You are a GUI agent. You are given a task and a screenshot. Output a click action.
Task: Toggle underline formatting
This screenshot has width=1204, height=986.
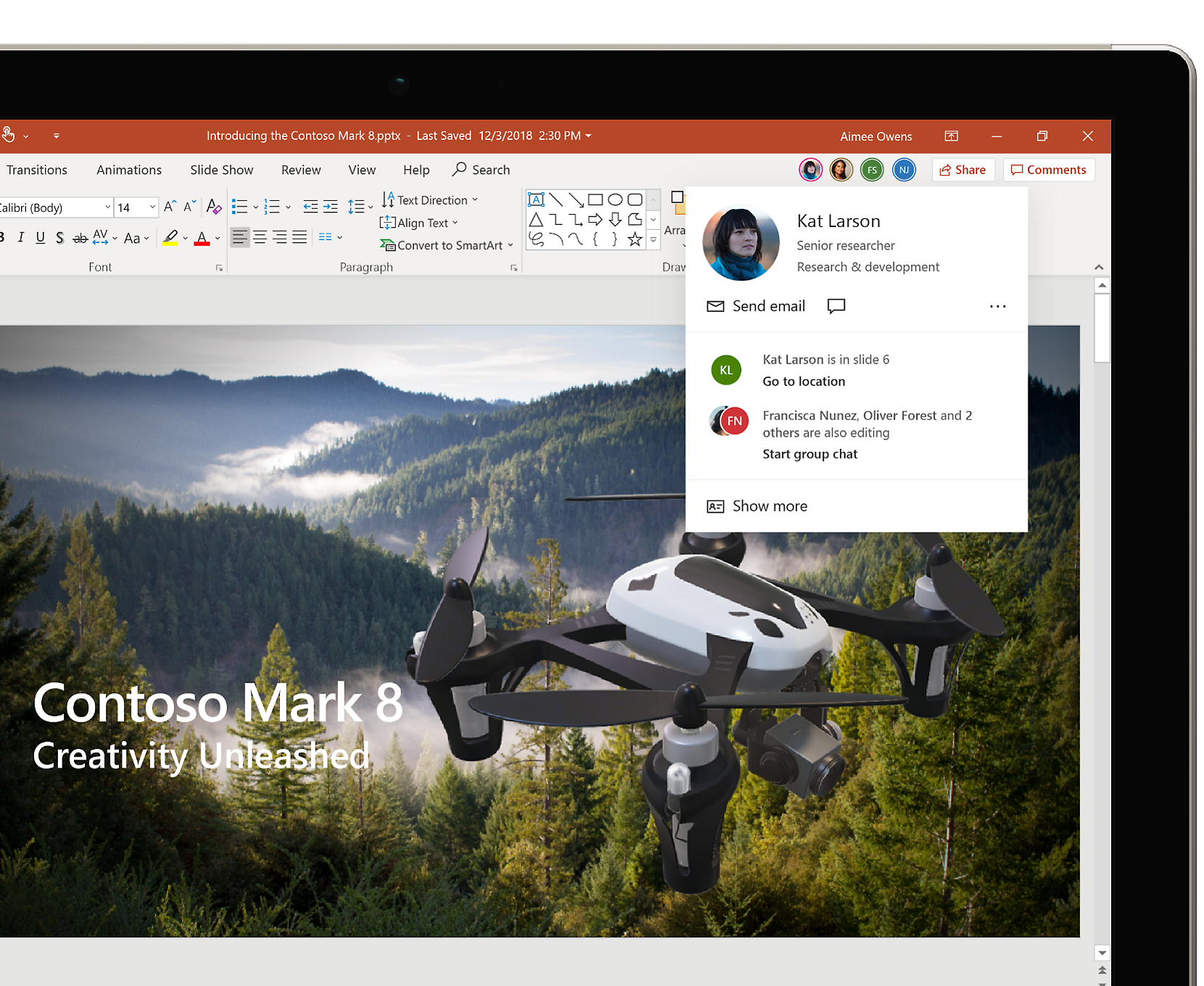(x=41, y=237)
